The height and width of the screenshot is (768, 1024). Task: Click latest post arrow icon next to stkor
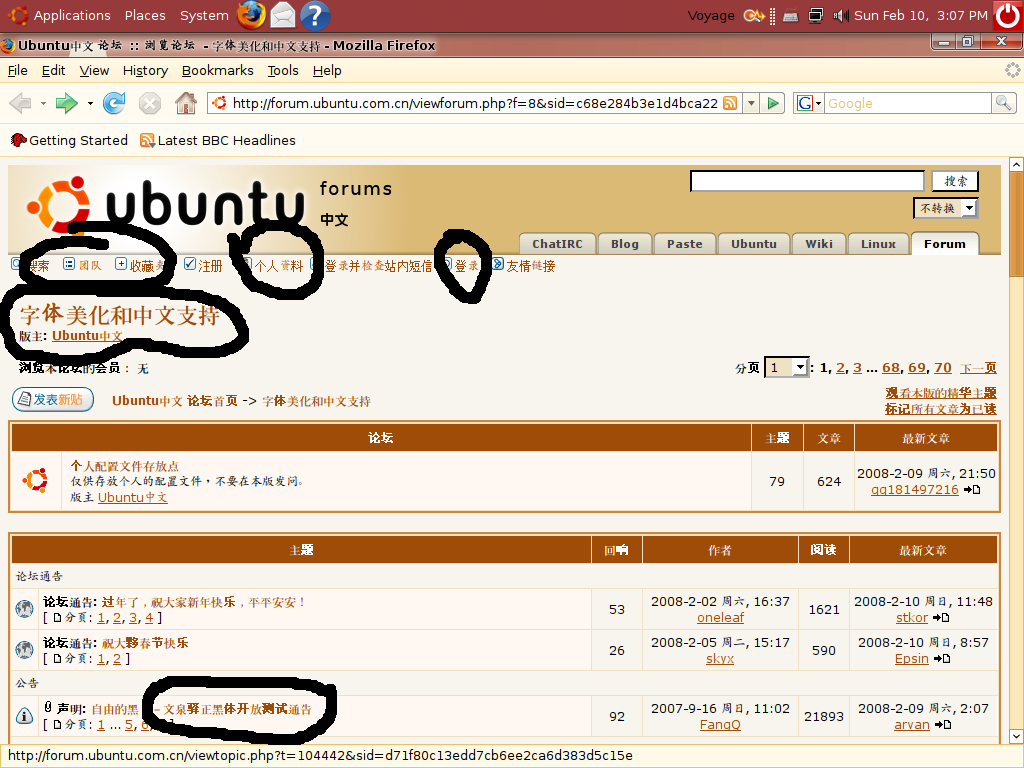coord(941,618)
